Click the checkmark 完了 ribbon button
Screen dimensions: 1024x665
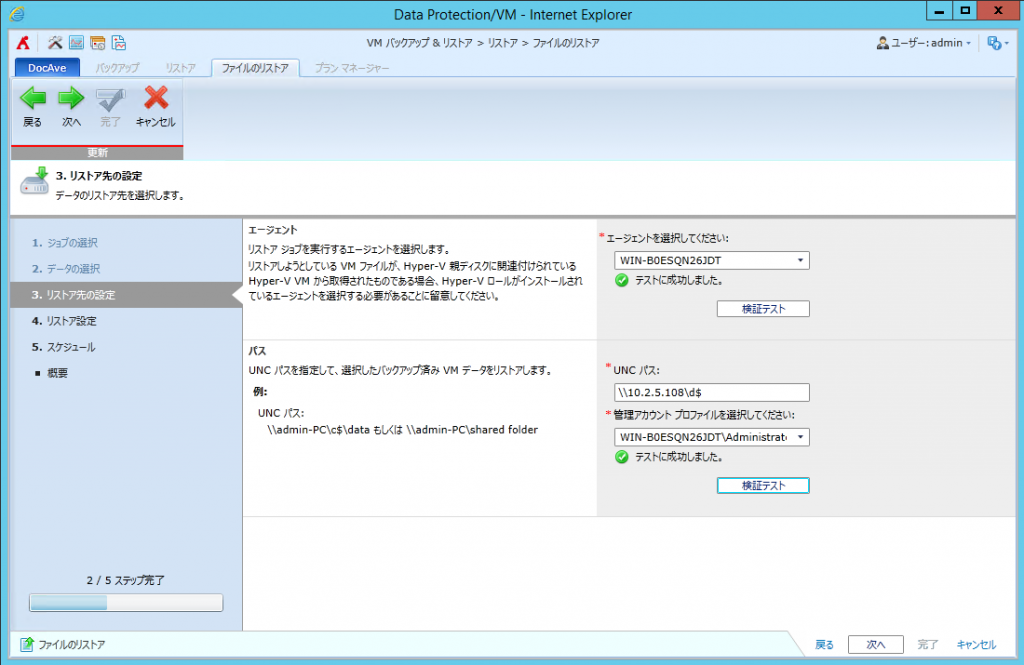coord(110,107)
